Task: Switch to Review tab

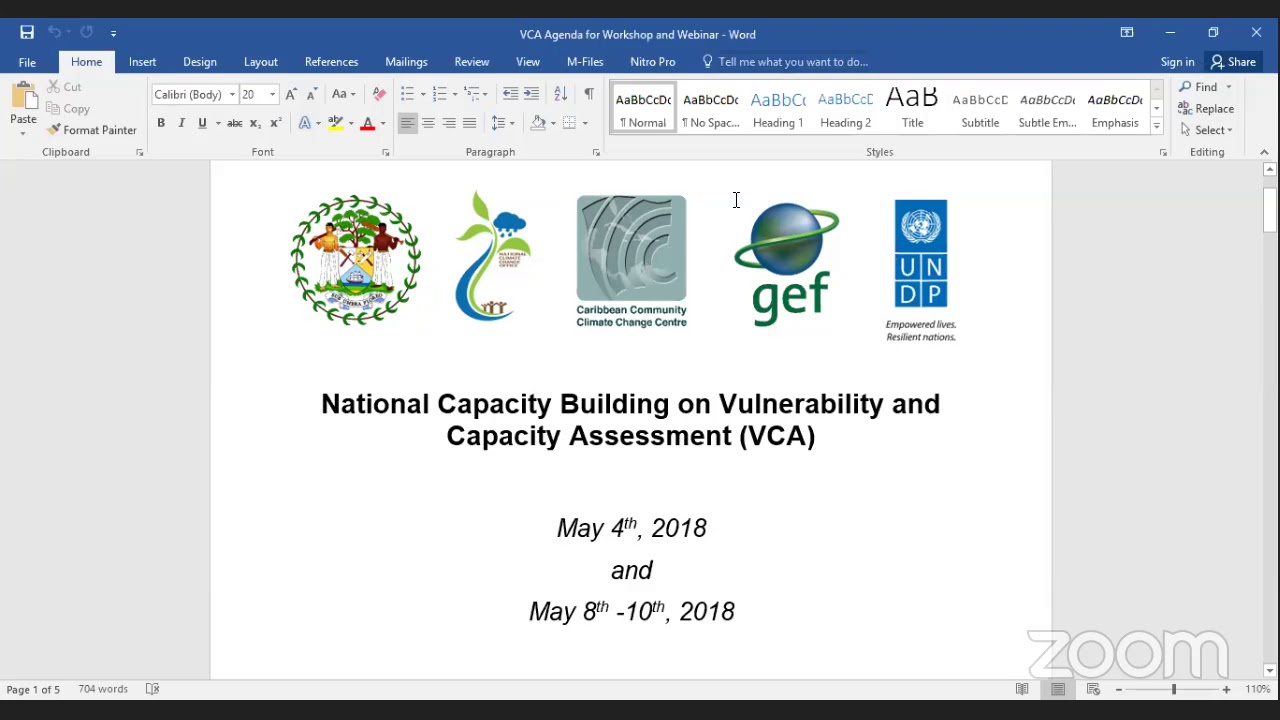Action: coord(472,62)
